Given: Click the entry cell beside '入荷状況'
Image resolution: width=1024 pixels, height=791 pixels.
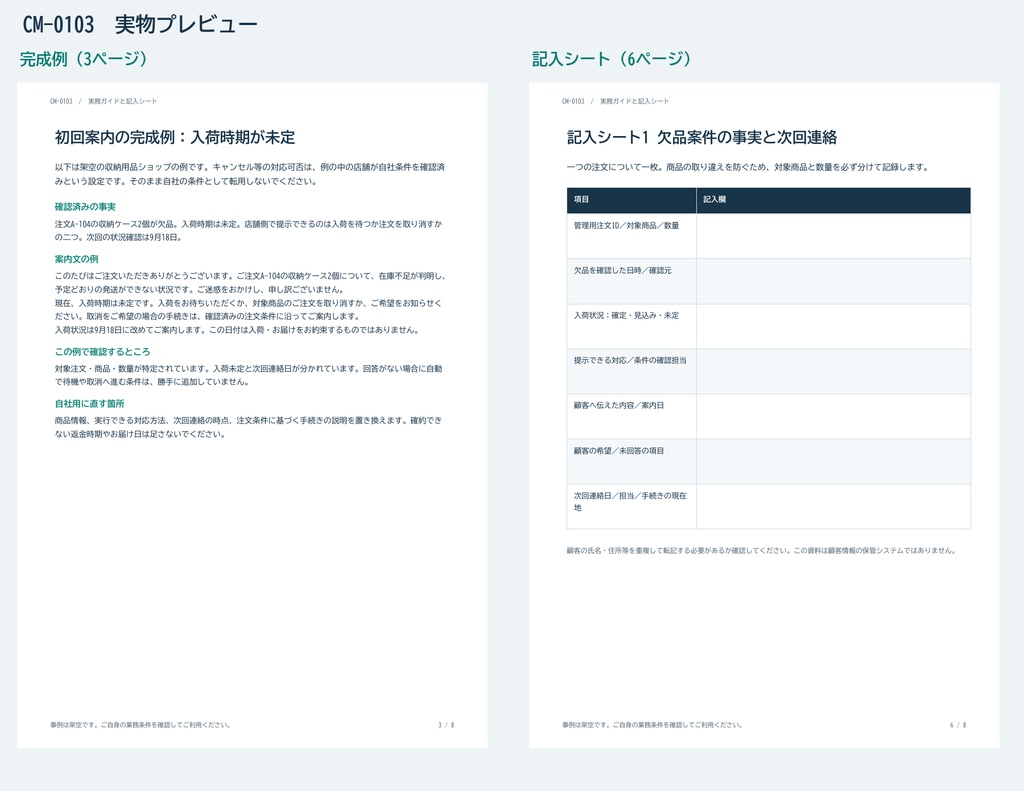Looking at the screenshot, I should tap(833, 326).
